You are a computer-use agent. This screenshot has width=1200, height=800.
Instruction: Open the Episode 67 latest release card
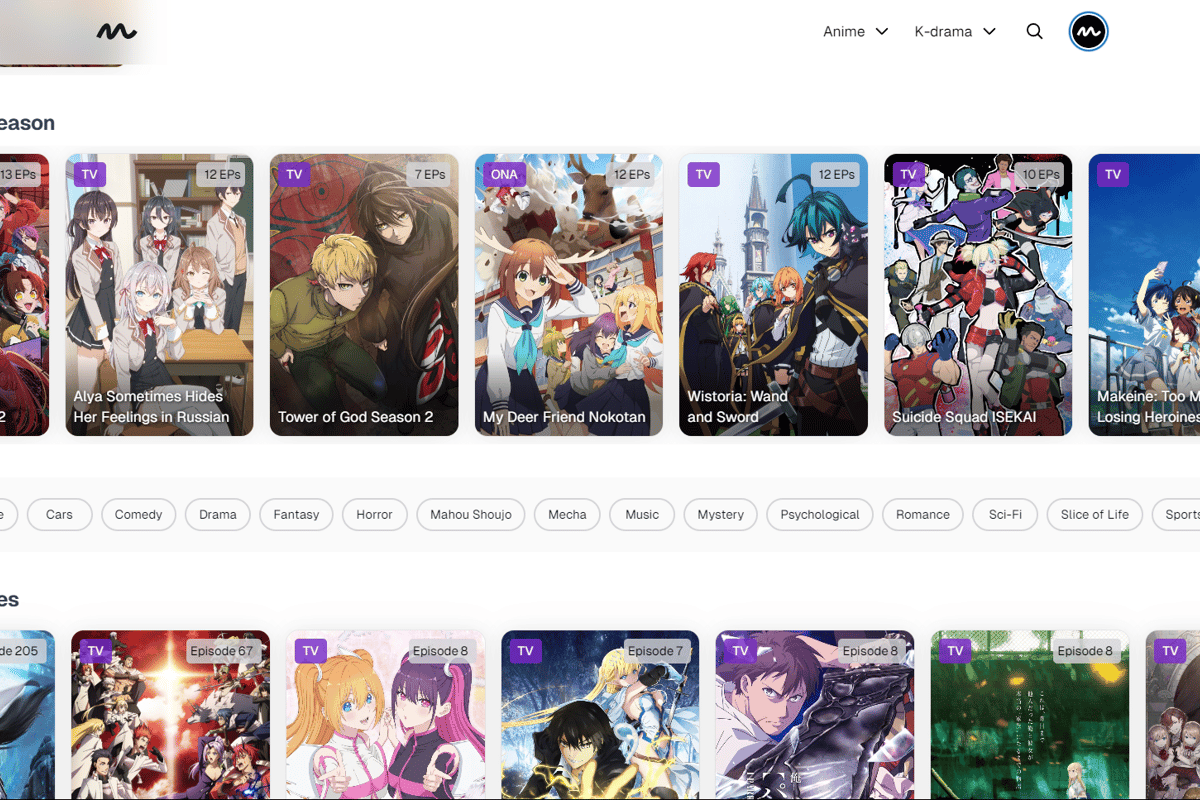[x=170, y=715]
